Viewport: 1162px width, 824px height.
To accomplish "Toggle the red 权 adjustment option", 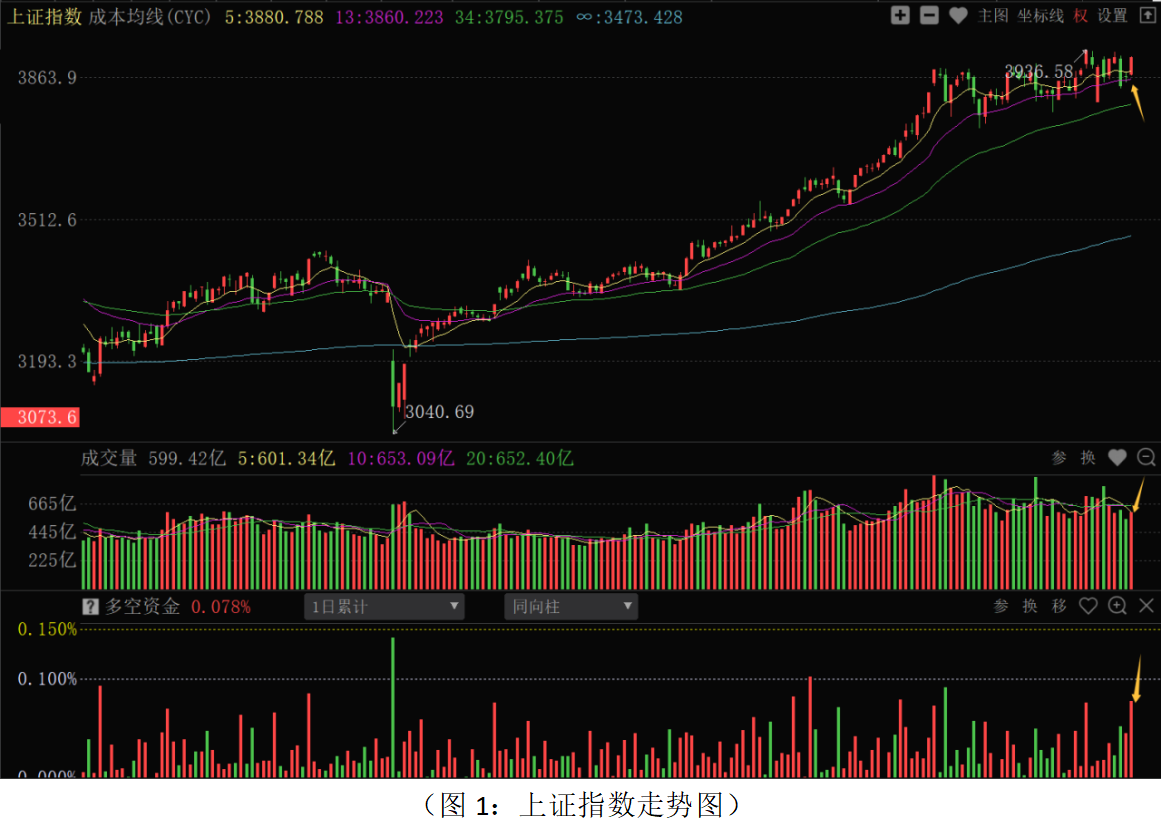I will (1081, 15).
